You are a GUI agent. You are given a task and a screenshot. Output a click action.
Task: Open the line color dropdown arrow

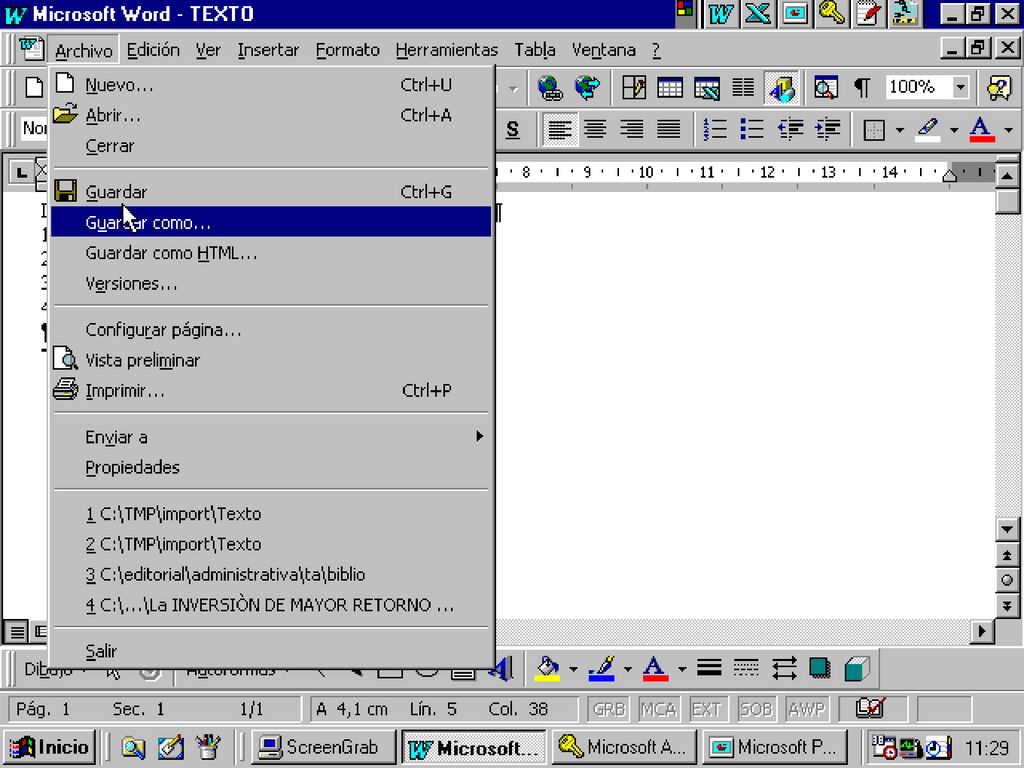pyautogui.click(x=628, y=669)
